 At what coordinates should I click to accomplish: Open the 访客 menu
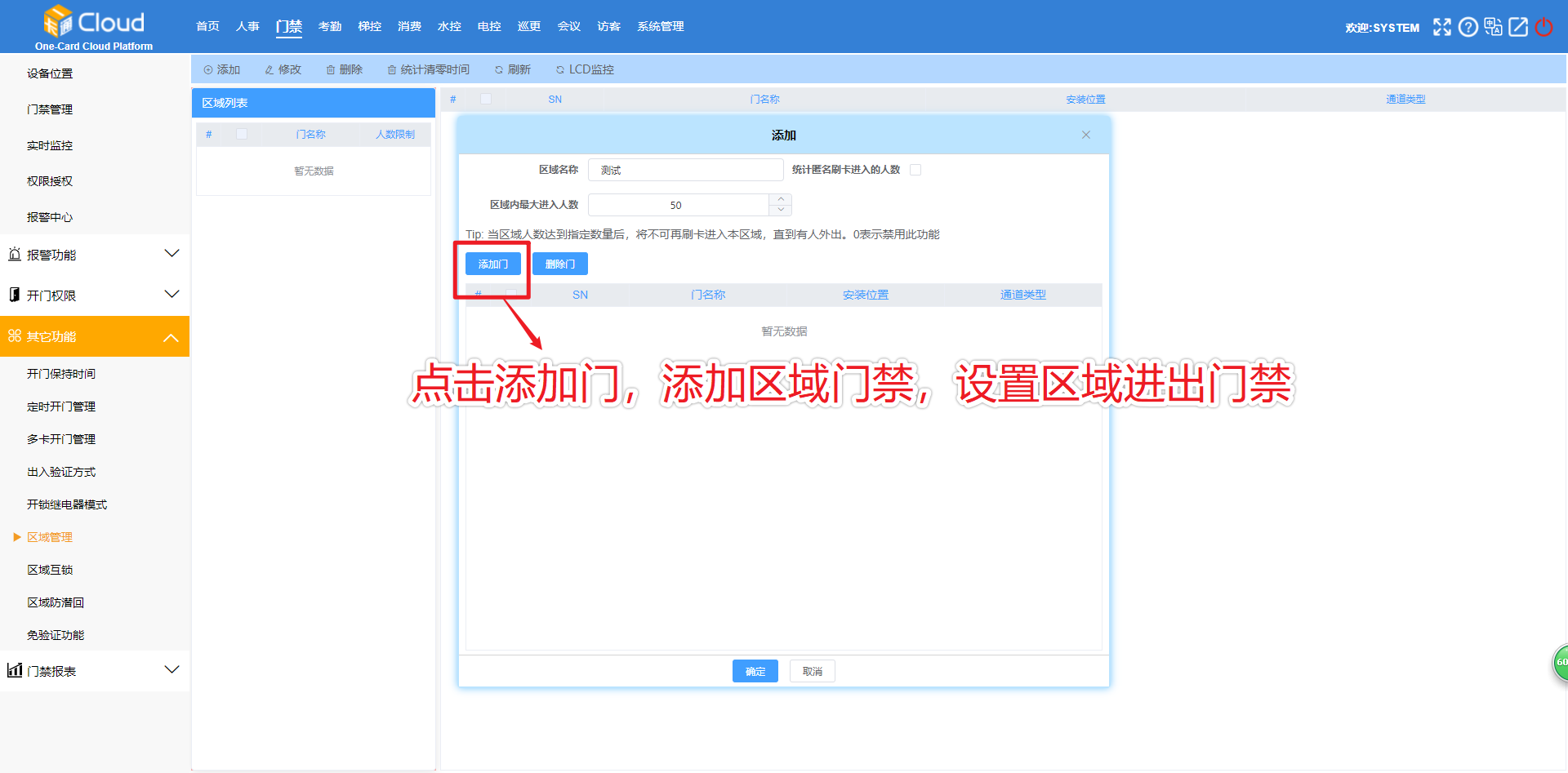coord(609,26)
